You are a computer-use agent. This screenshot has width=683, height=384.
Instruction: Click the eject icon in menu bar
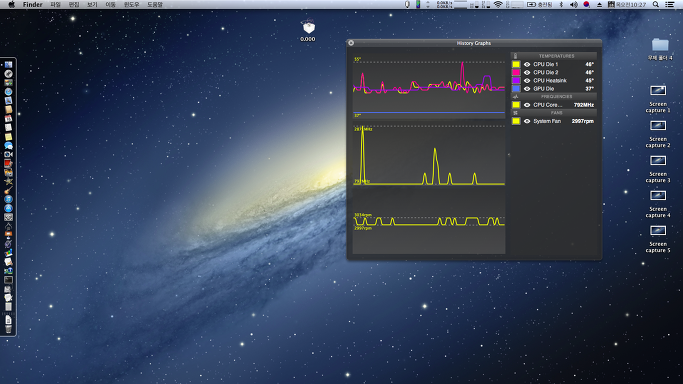[599, 4]
